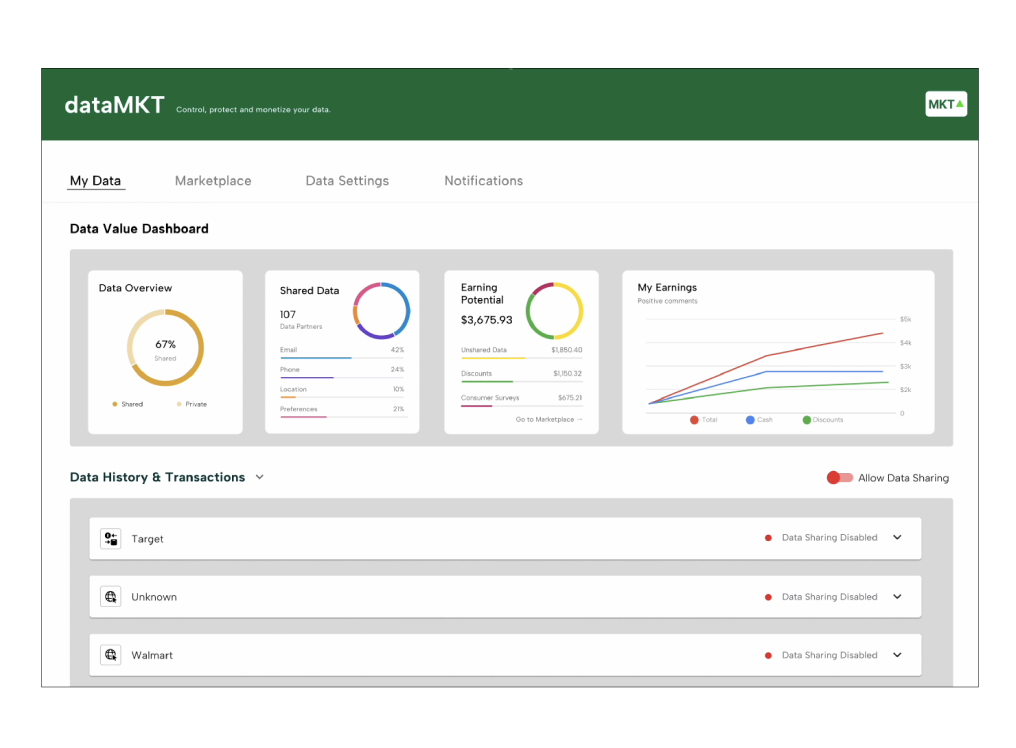Click the MKT logo badge in header
This screenshot has height=748, width=1016.
tap(945, 104)
